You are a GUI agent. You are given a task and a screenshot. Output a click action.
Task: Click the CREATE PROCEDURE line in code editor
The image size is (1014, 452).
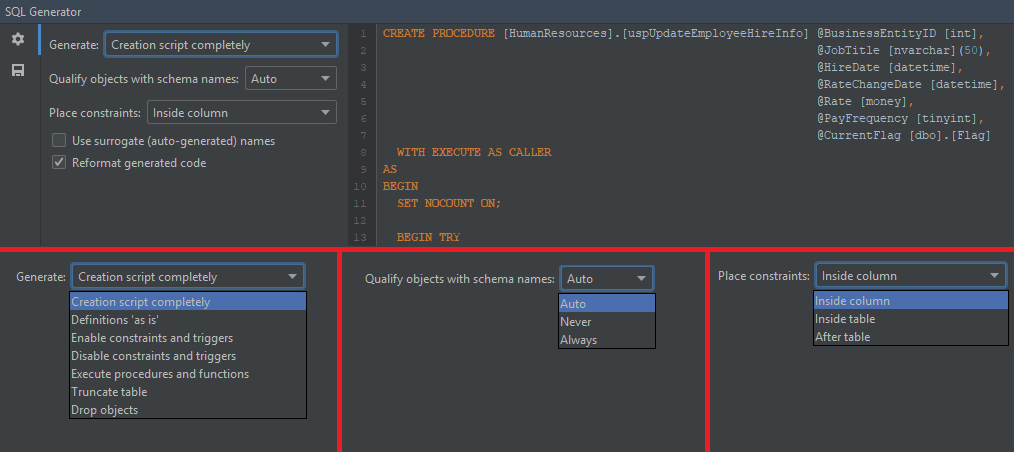595,34
